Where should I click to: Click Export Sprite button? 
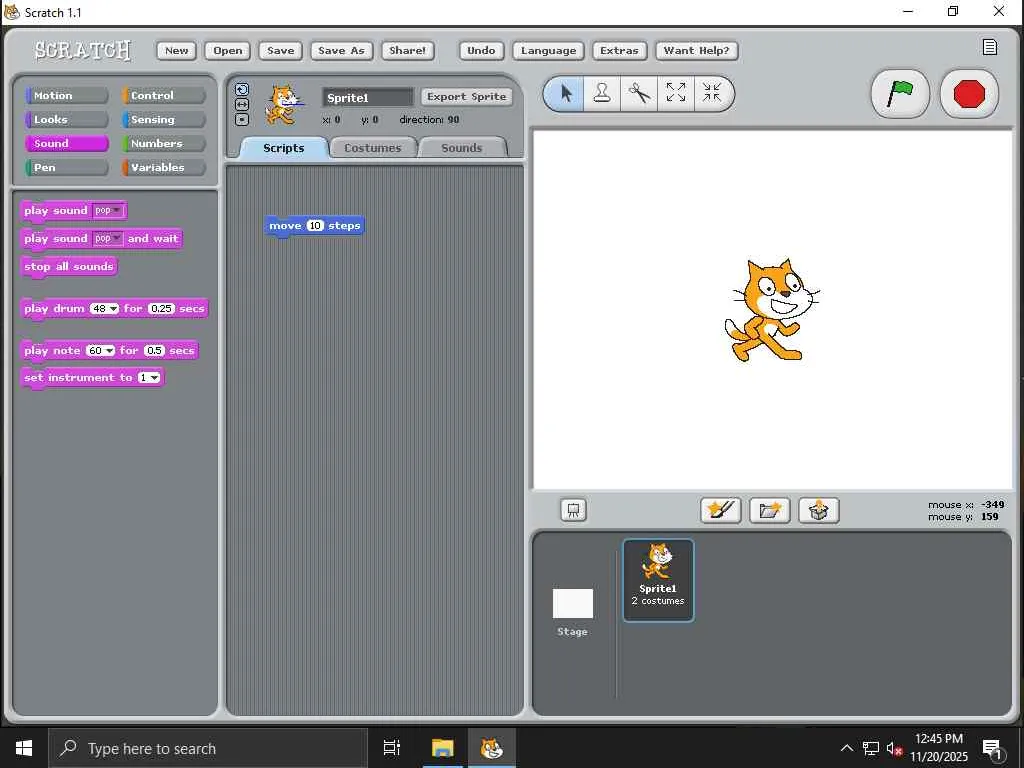466,96
